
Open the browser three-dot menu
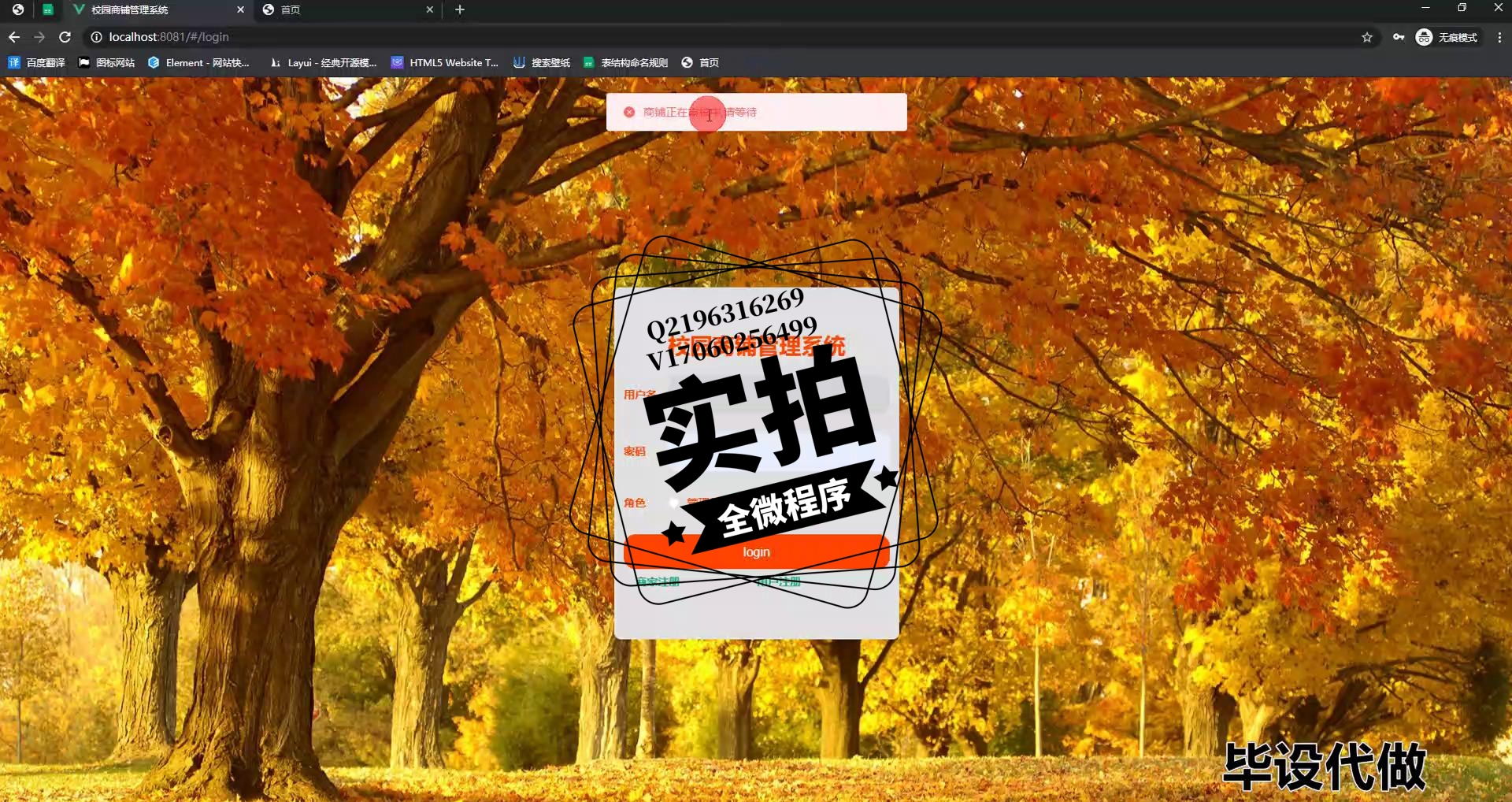point(1499,37)
